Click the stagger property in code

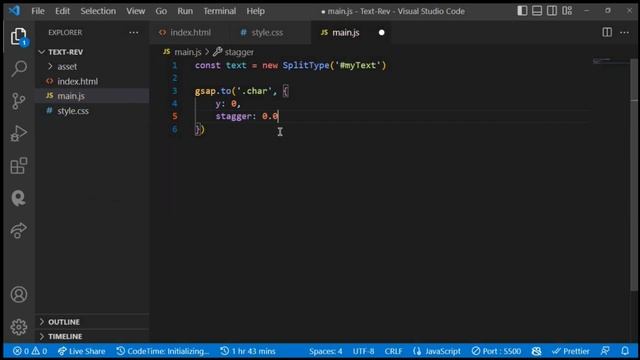tap(233, 116)
